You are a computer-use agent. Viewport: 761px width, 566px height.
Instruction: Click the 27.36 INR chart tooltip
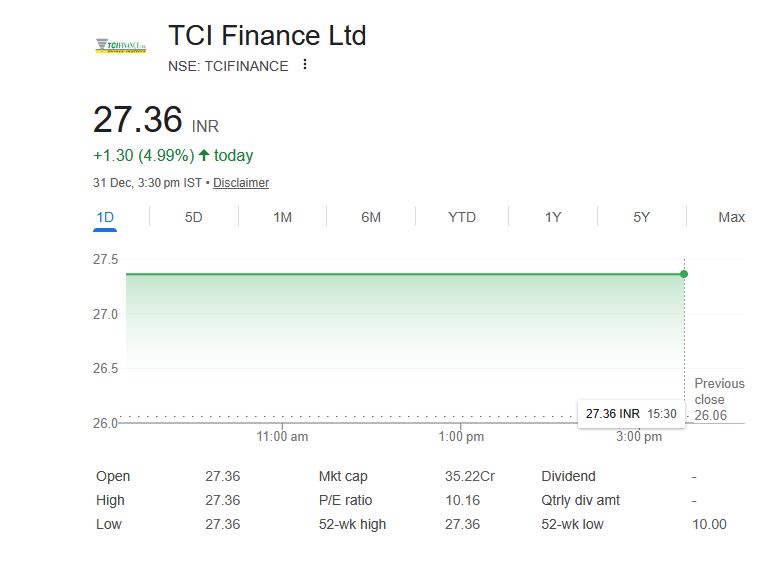click(x=631, y=413)
